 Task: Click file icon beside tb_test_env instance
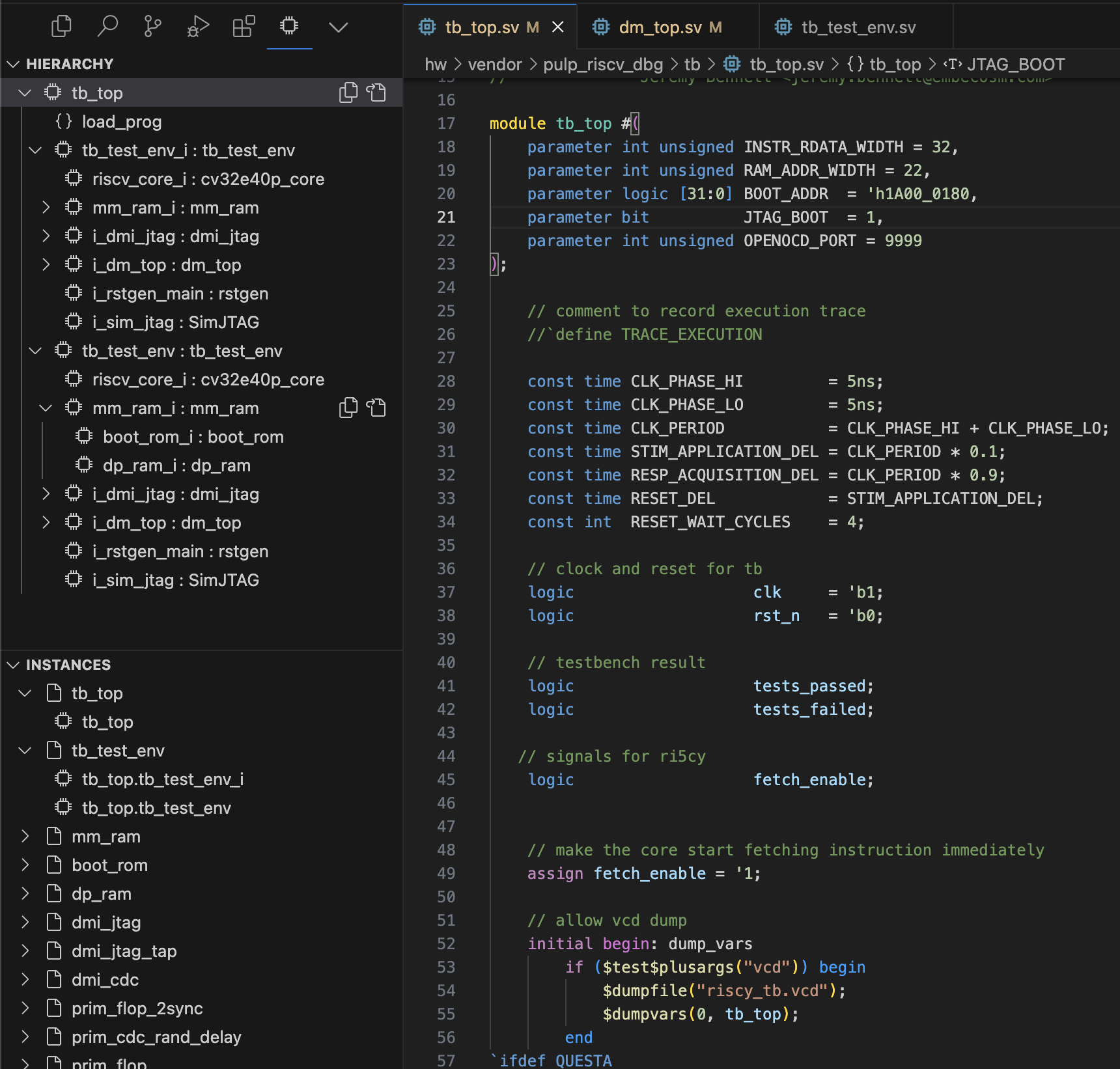[55, 750]
